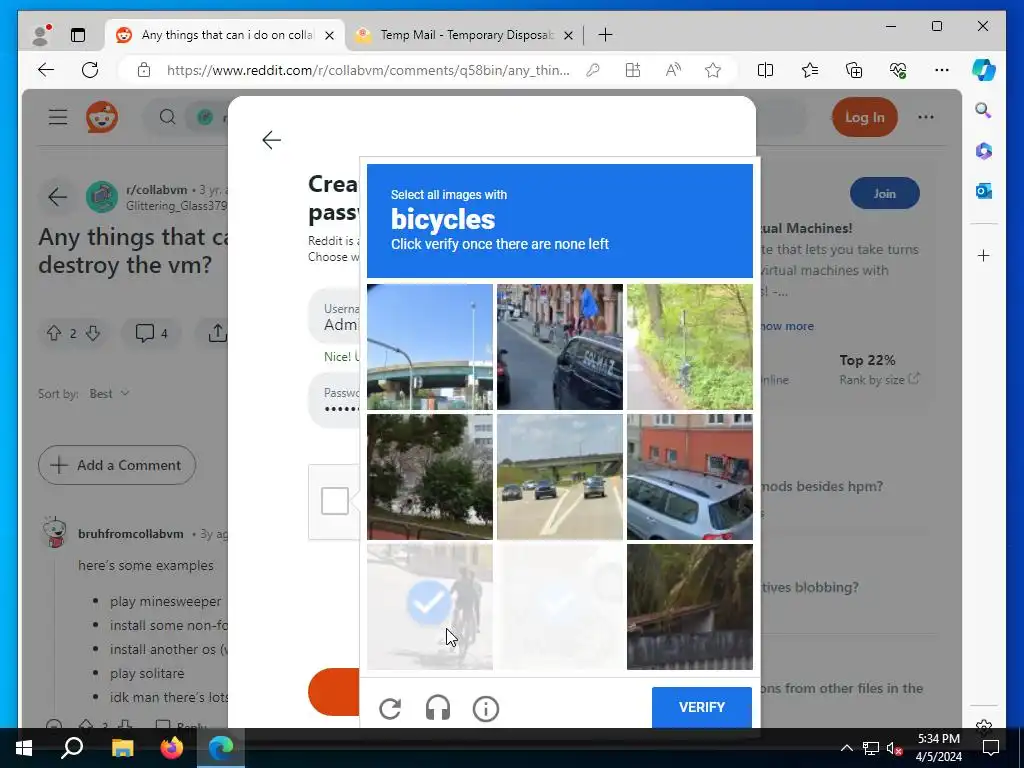Share the post with the share icon
The height and width of the screenshot is (768, 1024).
point(217,333)
